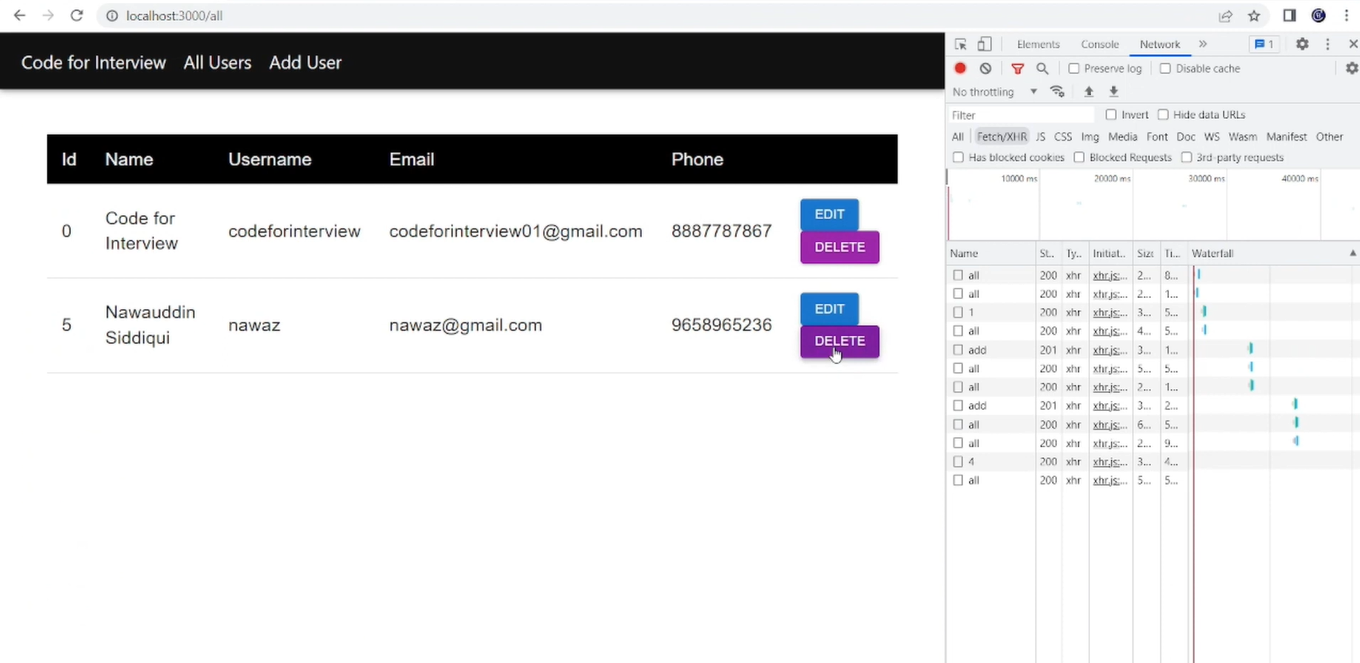Image resolution: width=1360 pixels, height=663 pixels.
Task: Click EDIT for Nawauddin Siddiqui
Action: point(829,308)
